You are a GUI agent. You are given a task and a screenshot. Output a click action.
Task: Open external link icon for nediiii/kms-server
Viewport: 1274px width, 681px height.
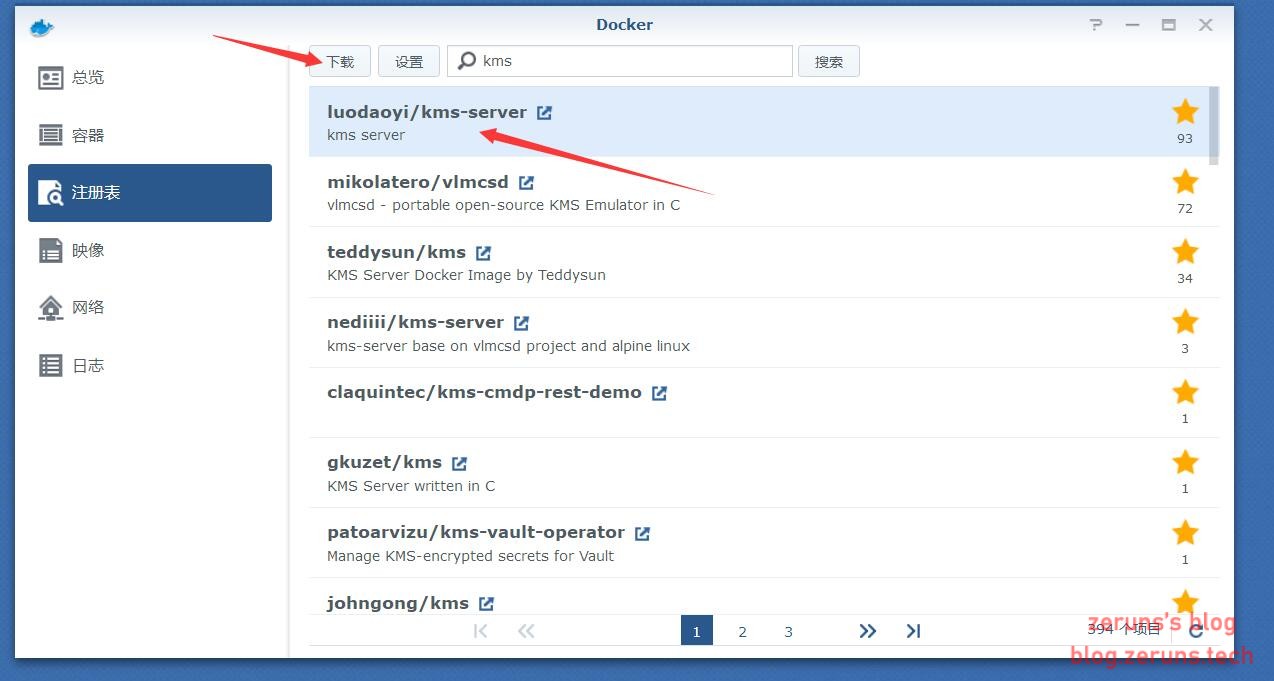(521, 323)
